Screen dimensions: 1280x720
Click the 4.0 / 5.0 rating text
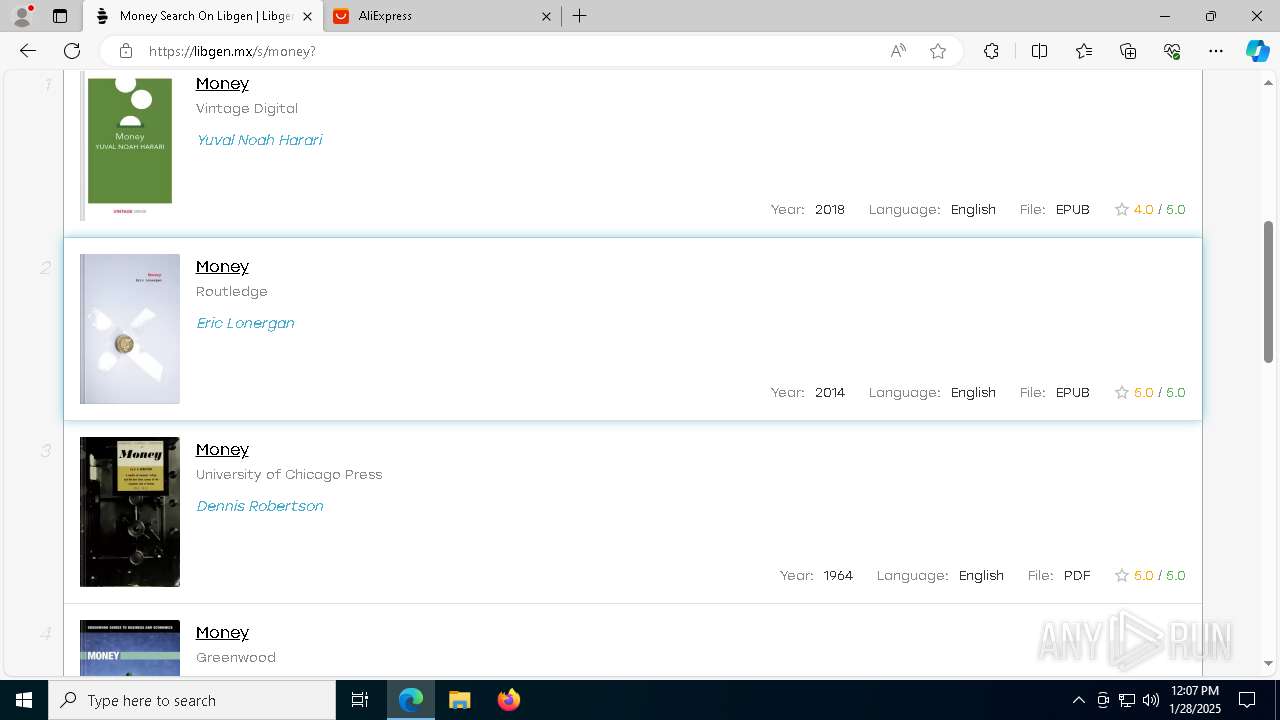1160,209
